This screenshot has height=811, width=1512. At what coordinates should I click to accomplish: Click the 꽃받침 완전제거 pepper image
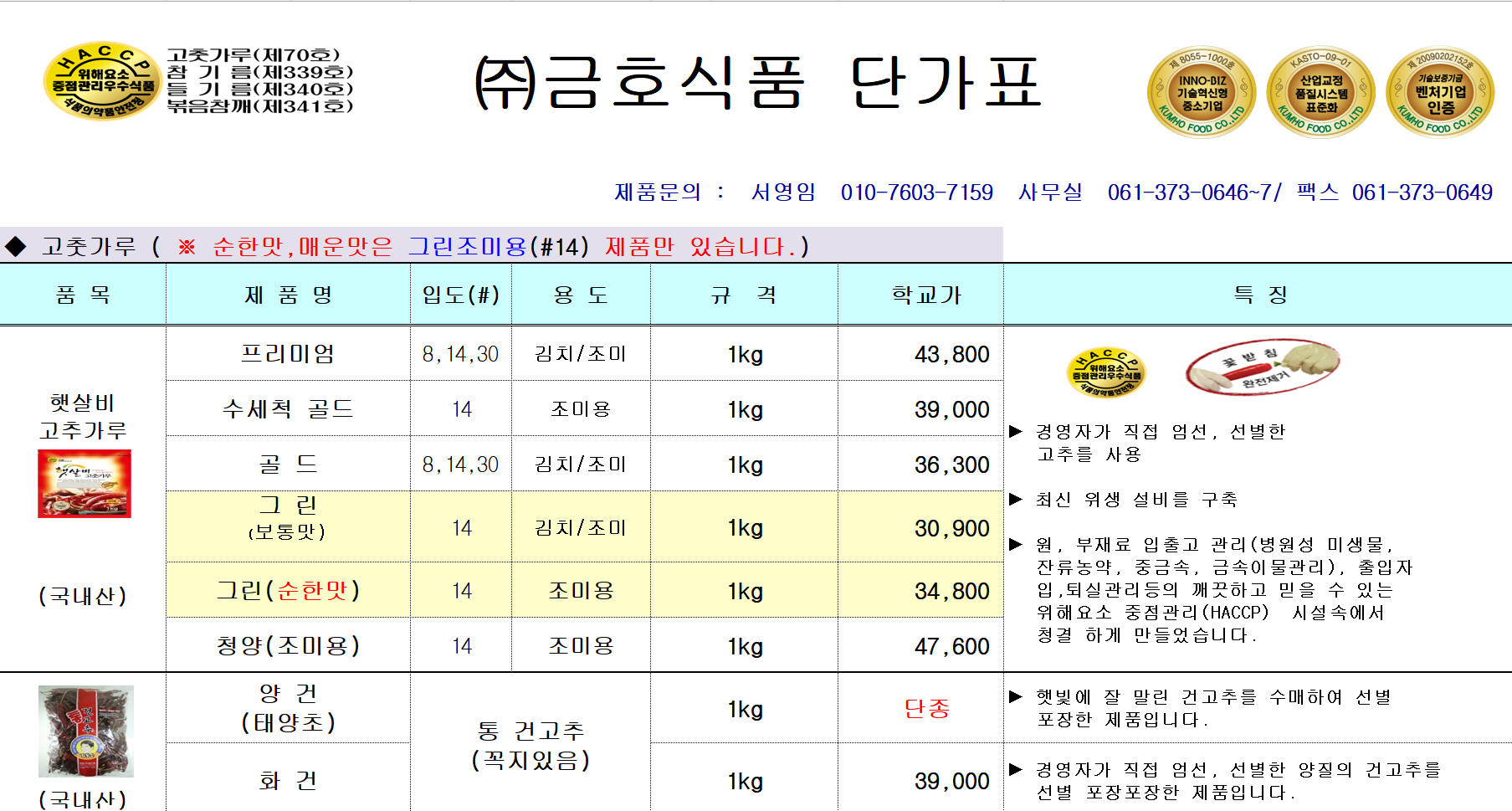click(1261, 367)
